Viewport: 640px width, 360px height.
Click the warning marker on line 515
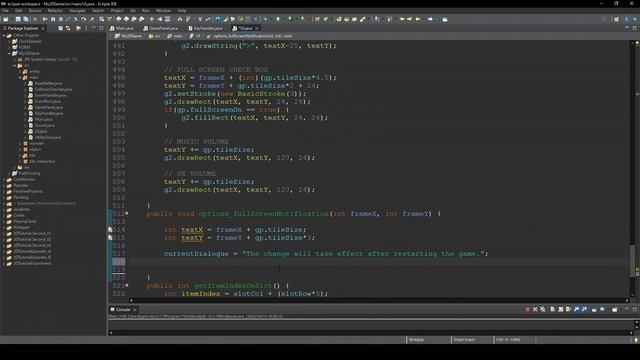pyautogui.click(x=110, y=238)
